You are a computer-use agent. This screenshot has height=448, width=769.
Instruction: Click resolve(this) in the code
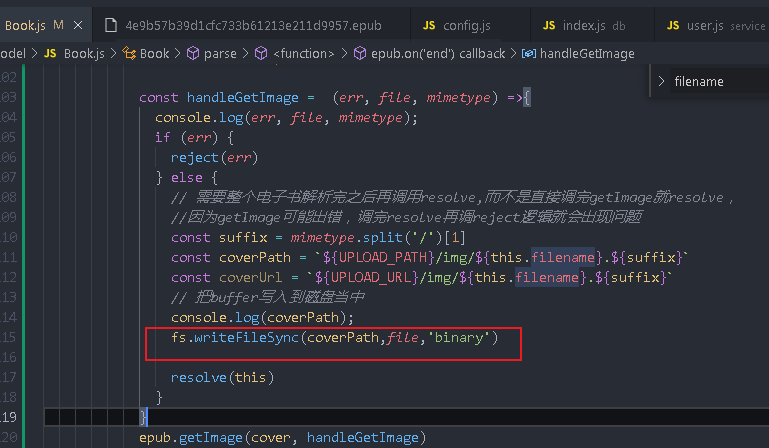[x=222, y=377]
